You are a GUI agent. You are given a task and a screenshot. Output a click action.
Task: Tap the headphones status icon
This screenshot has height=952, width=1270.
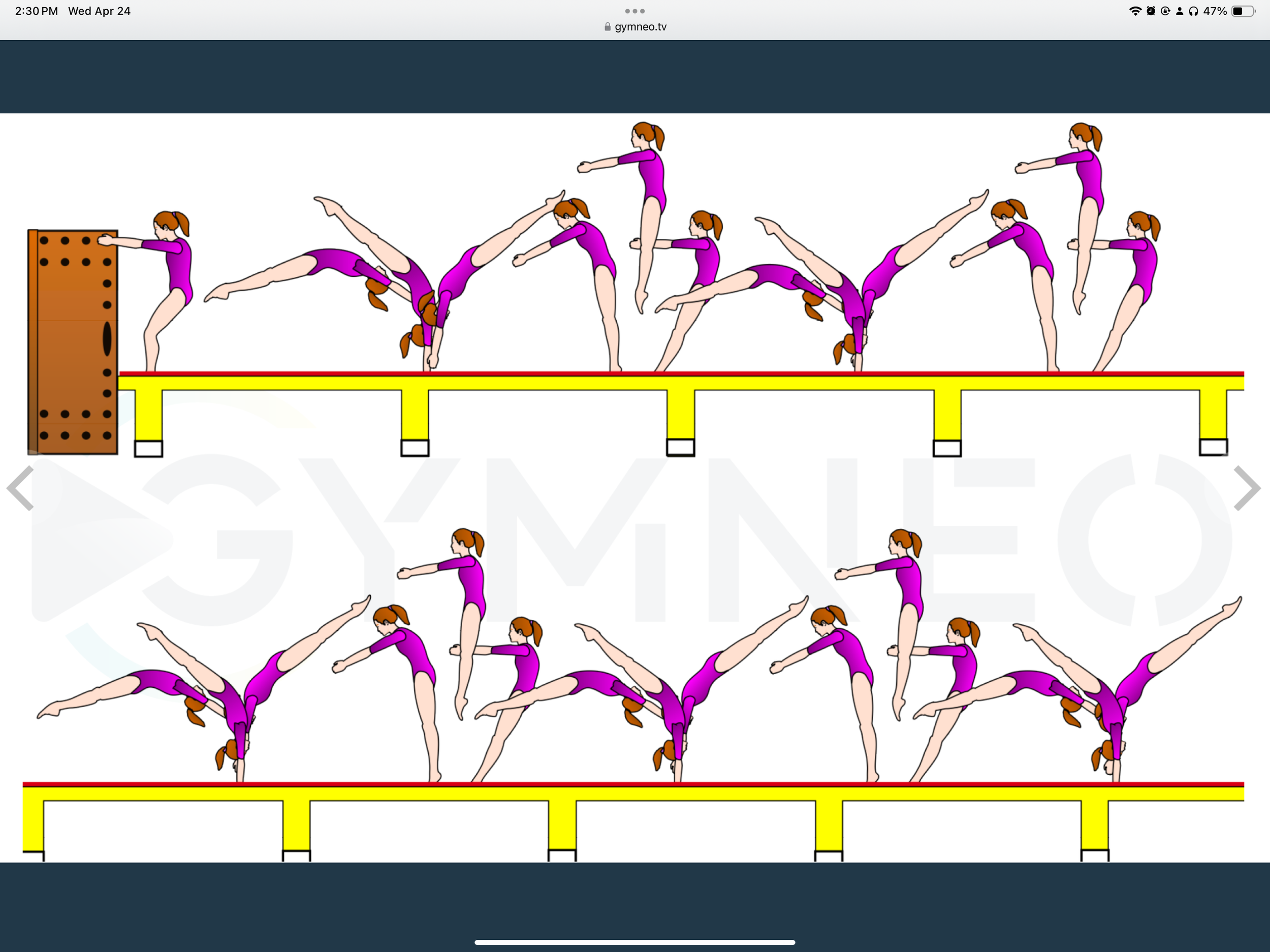[x=1194, y=11]
